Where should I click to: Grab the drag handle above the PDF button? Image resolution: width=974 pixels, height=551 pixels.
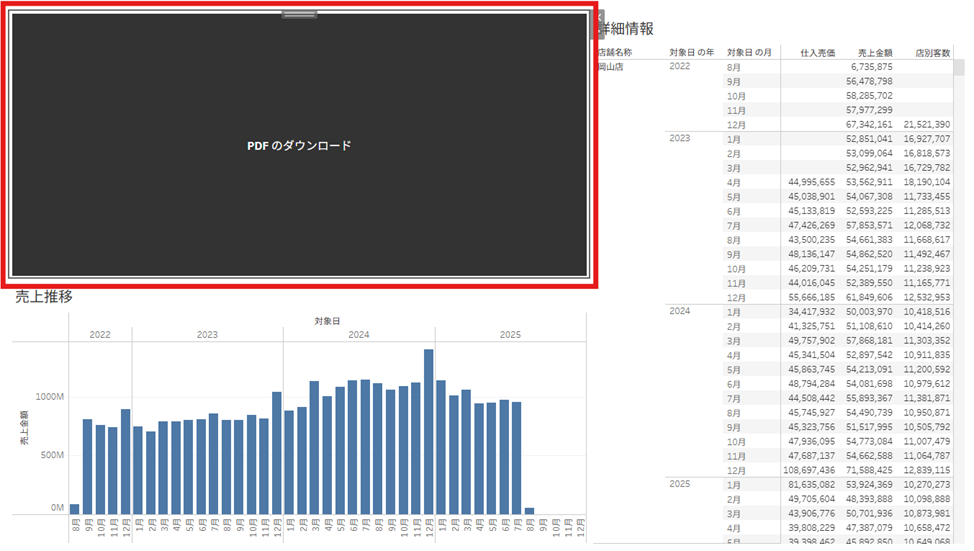299,14
